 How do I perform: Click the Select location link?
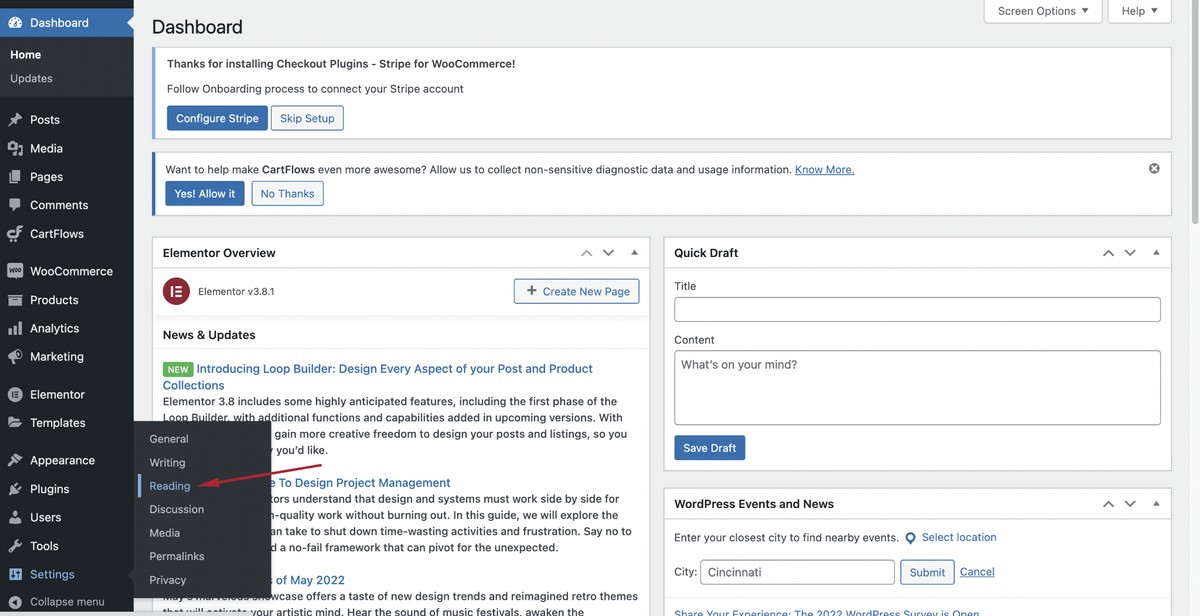coord(959,537)
